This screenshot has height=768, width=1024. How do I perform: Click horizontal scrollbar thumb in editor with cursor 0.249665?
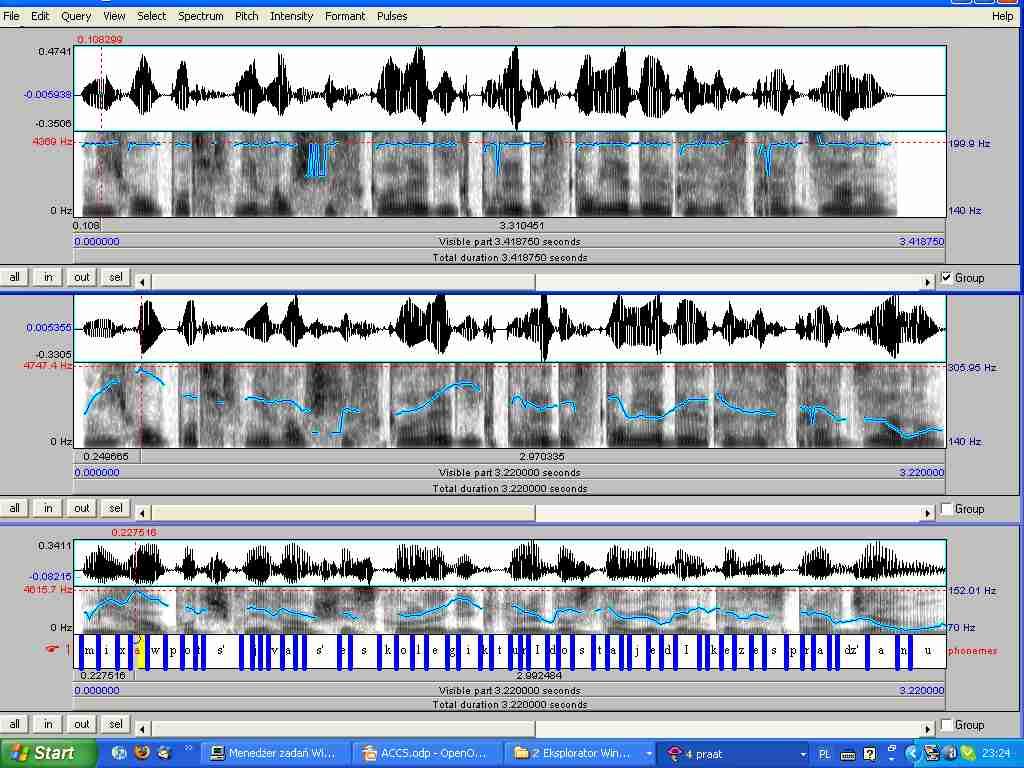click(x=342, y=513)
